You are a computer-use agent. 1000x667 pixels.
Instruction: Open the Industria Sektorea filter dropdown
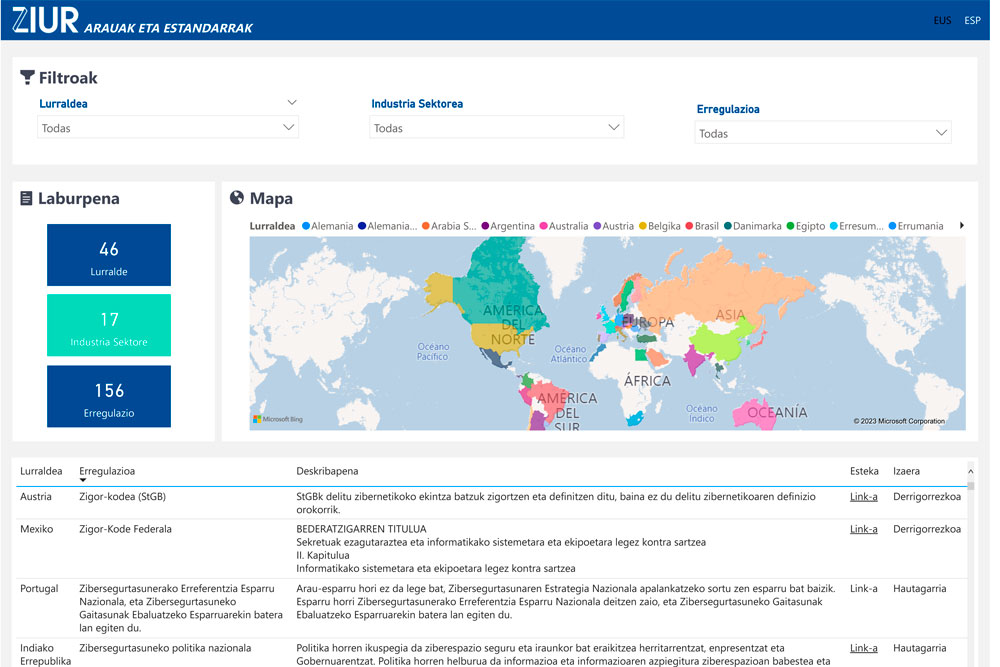[496, 128]
